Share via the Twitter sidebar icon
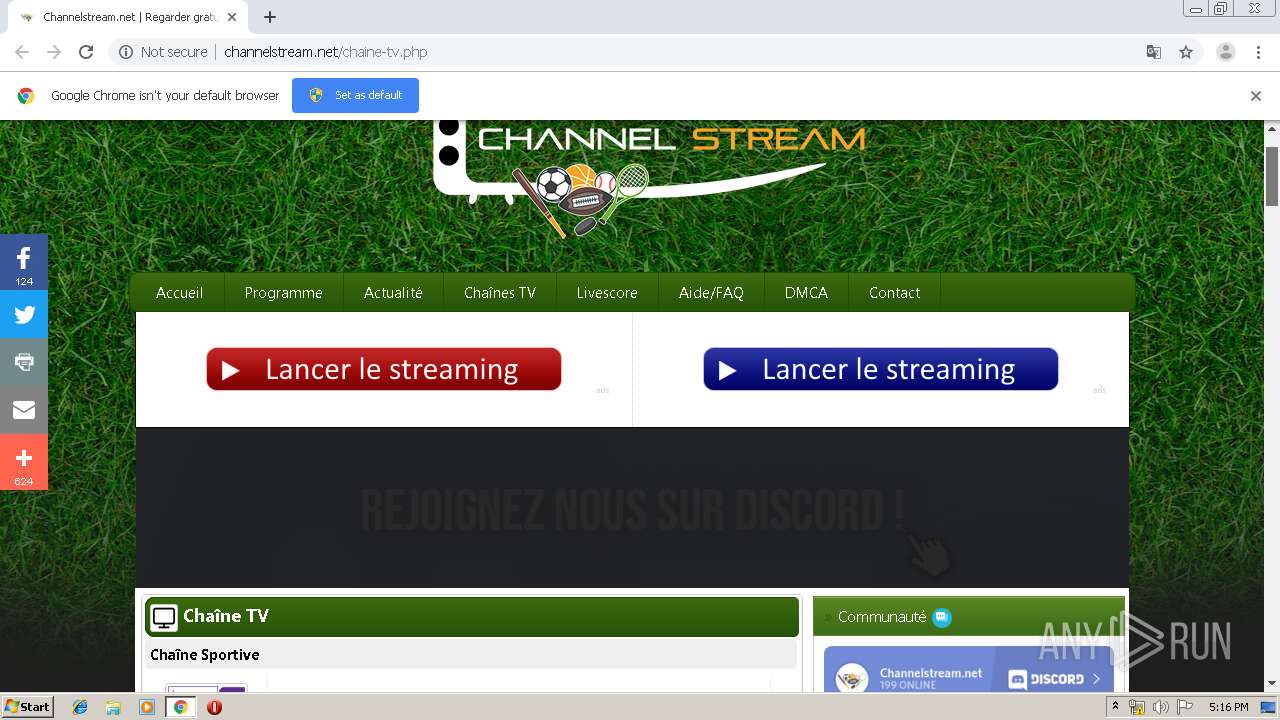The width and height of the screenshot is (1280, 720). pos(24,315)
